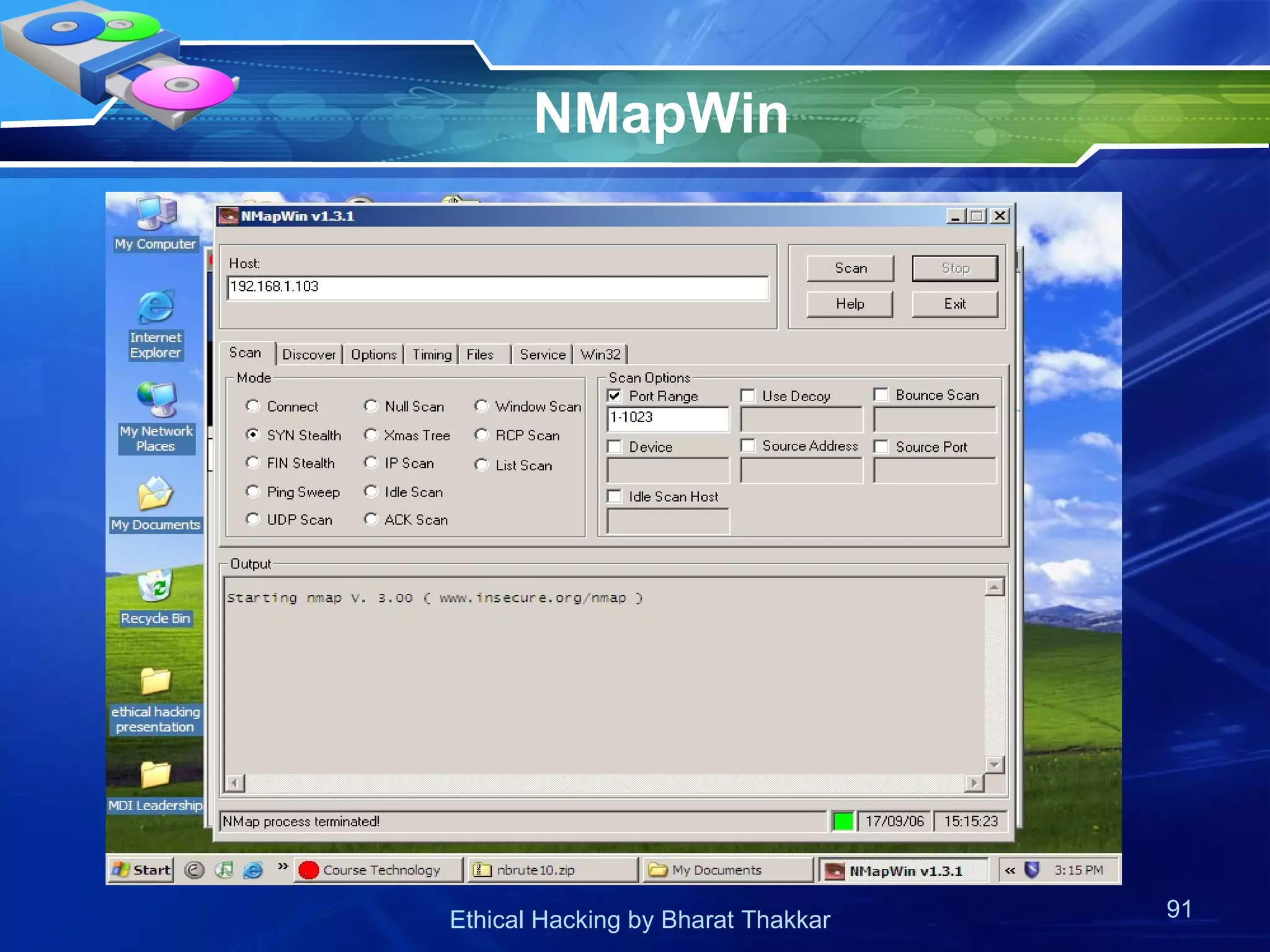Click the Help button
1270x952 pixels.
[850, 304]
